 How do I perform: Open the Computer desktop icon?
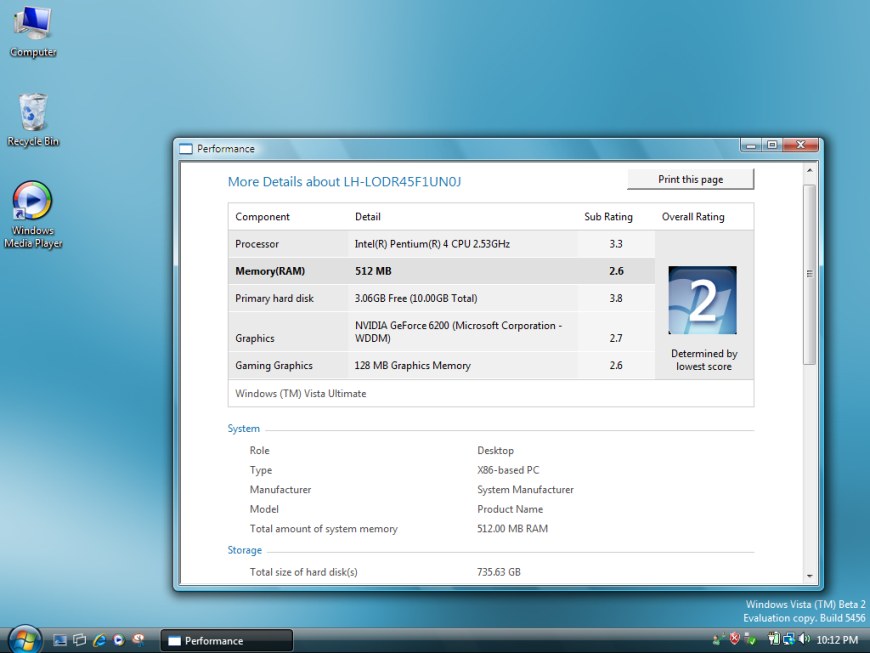pos(33,31)
